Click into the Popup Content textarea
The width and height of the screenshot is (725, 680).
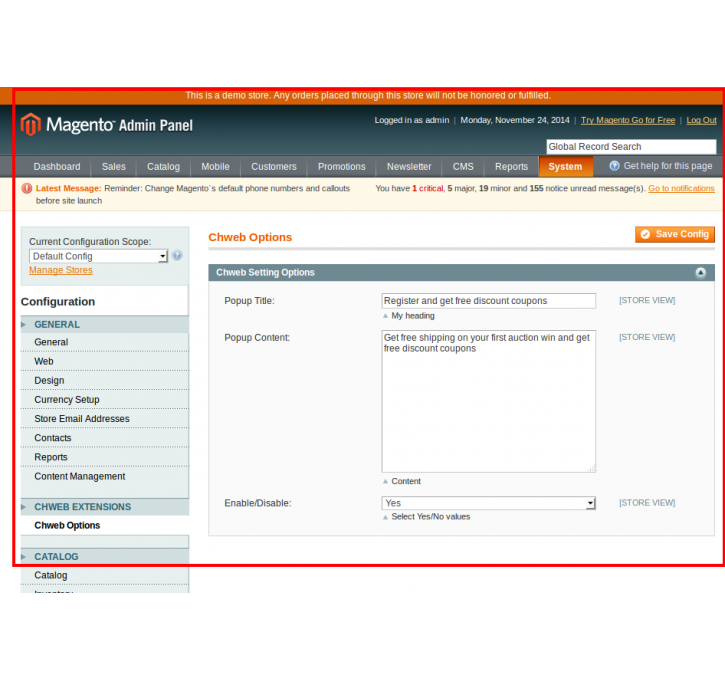(488, 401)
